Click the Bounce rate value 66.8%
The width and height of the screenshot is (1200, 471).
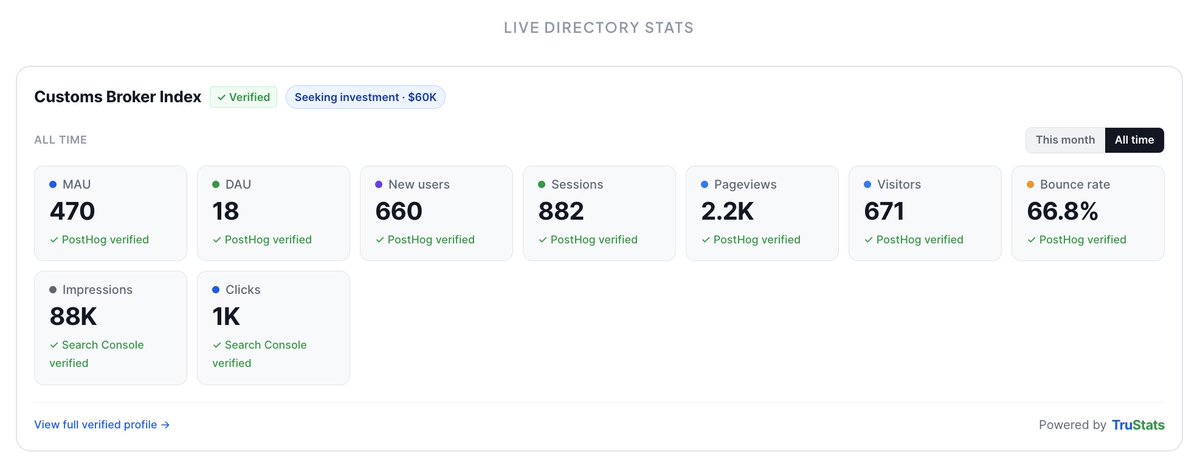(x=1063, y=212)
